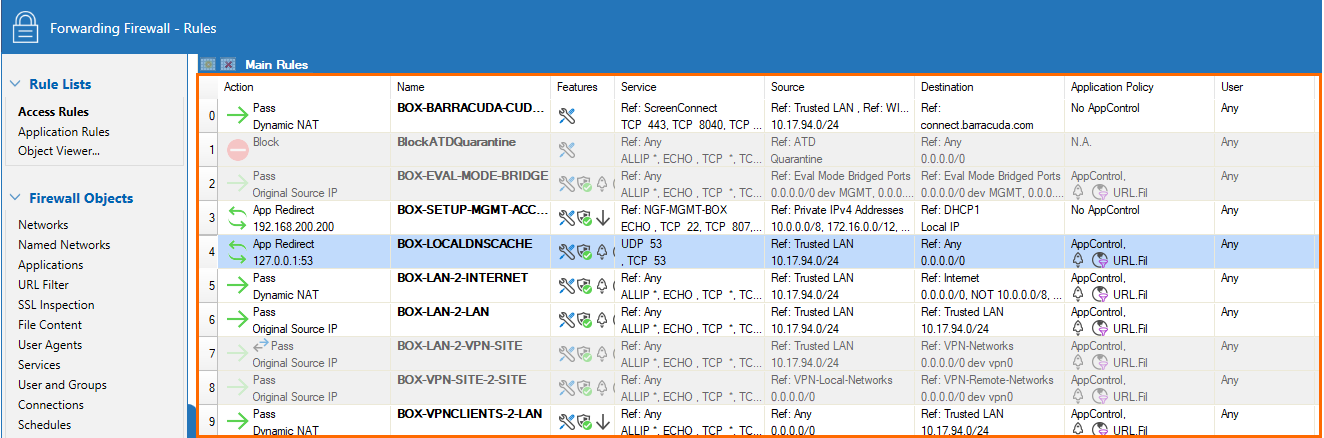Click the green Pass arrow of BOX-LAN-2-LAN
This screenshot has width=1324, height=438.
point(238,320)
